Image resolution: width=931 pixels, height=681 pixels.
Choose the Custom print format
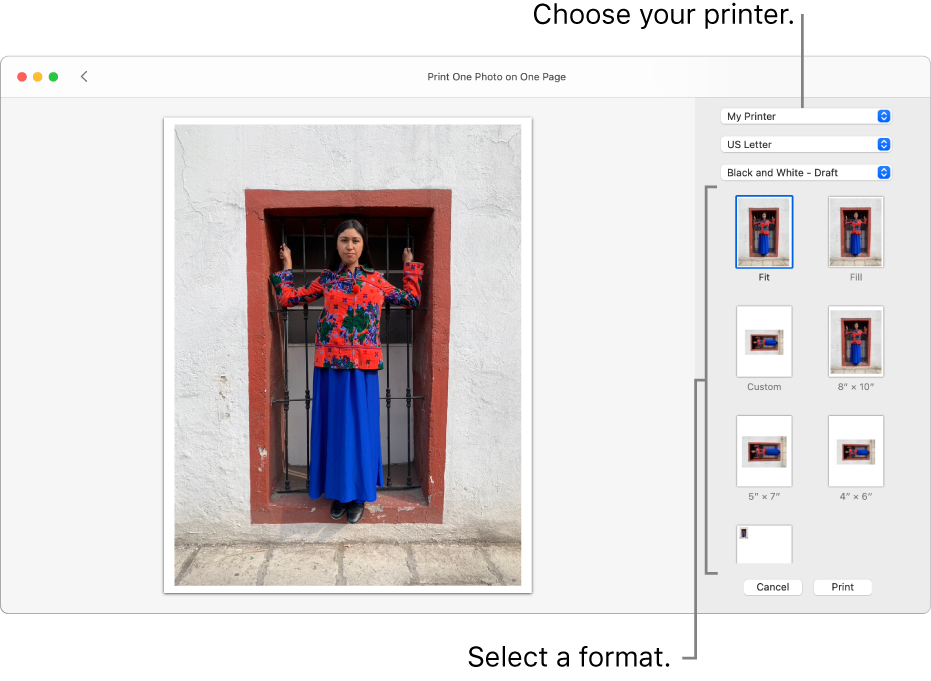[764, 341]
